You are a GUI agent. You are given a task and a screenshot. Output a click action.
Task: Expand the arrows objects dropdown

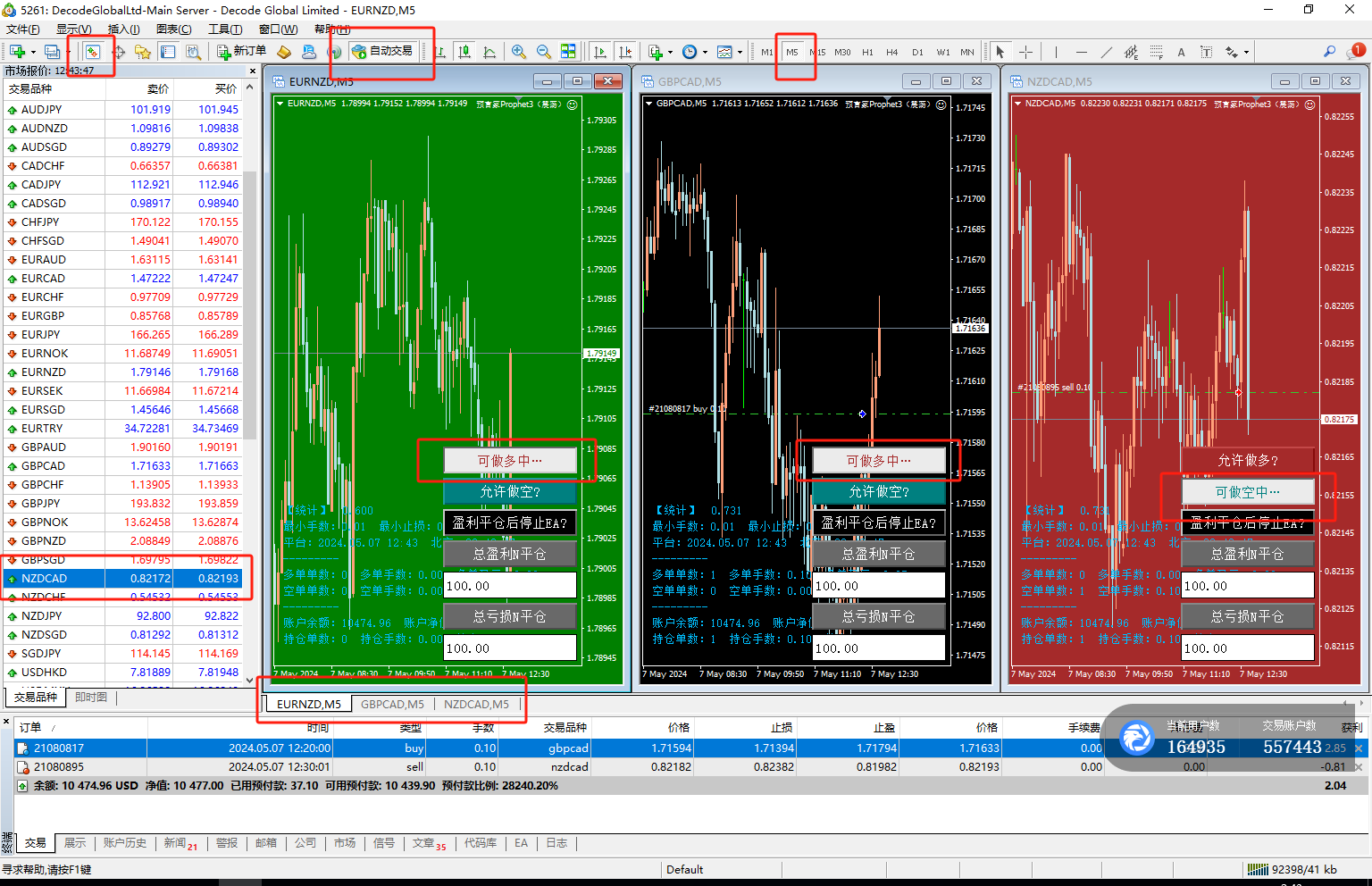pyautogui.click(x=1246, y=52)
